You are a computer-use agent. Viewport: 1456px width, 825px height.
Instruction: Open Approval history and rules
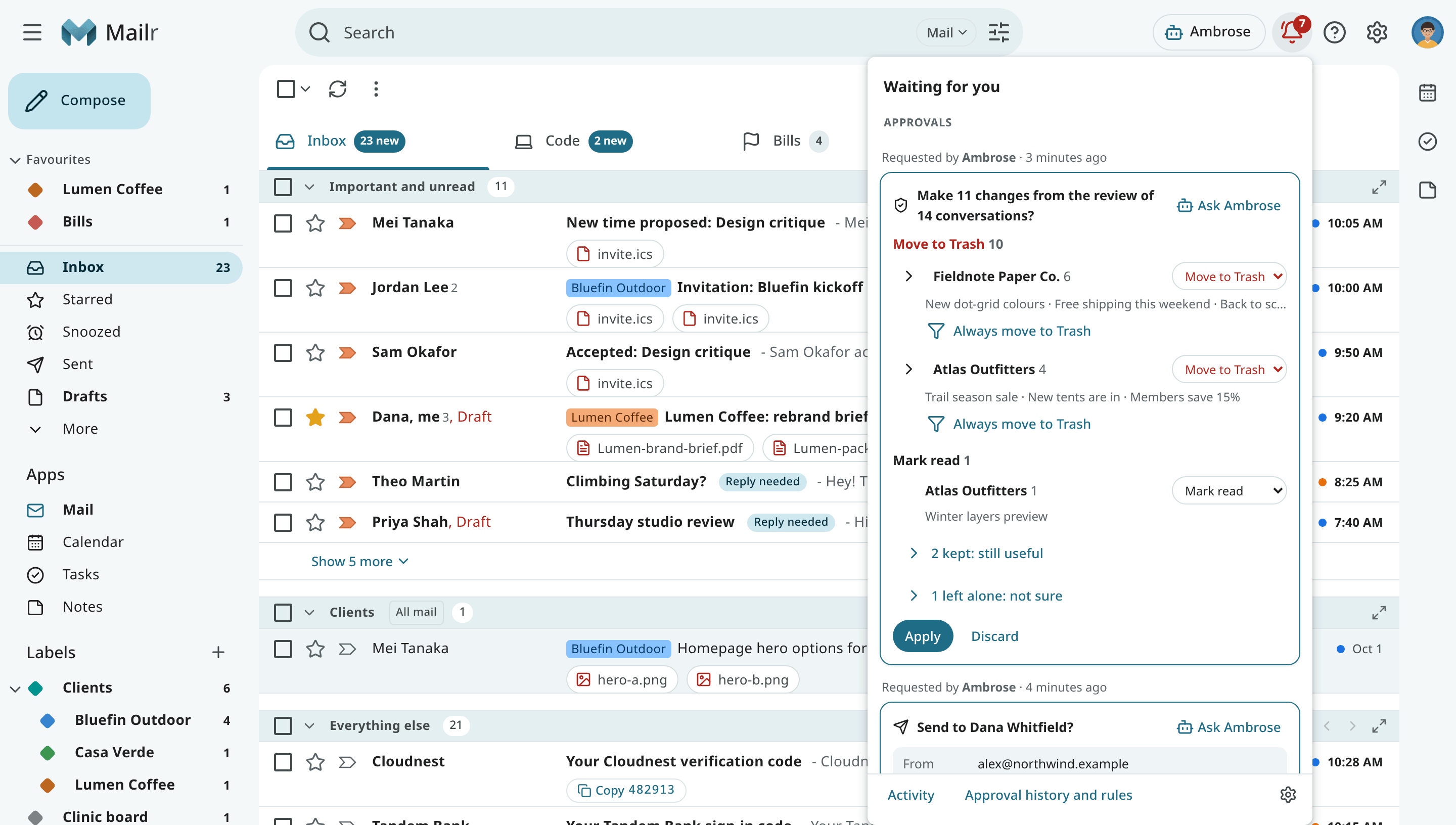pyautogui.click(x=1048, y=794)
